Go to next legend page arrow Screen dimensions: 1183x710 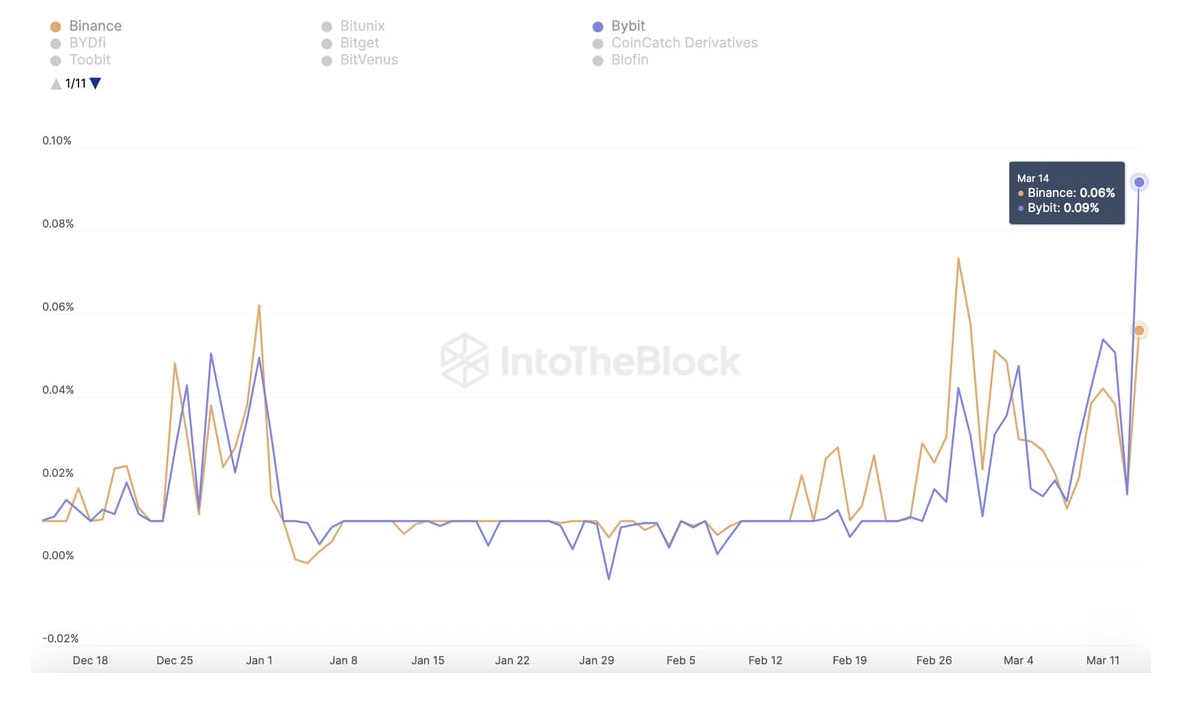coord(96,84)
